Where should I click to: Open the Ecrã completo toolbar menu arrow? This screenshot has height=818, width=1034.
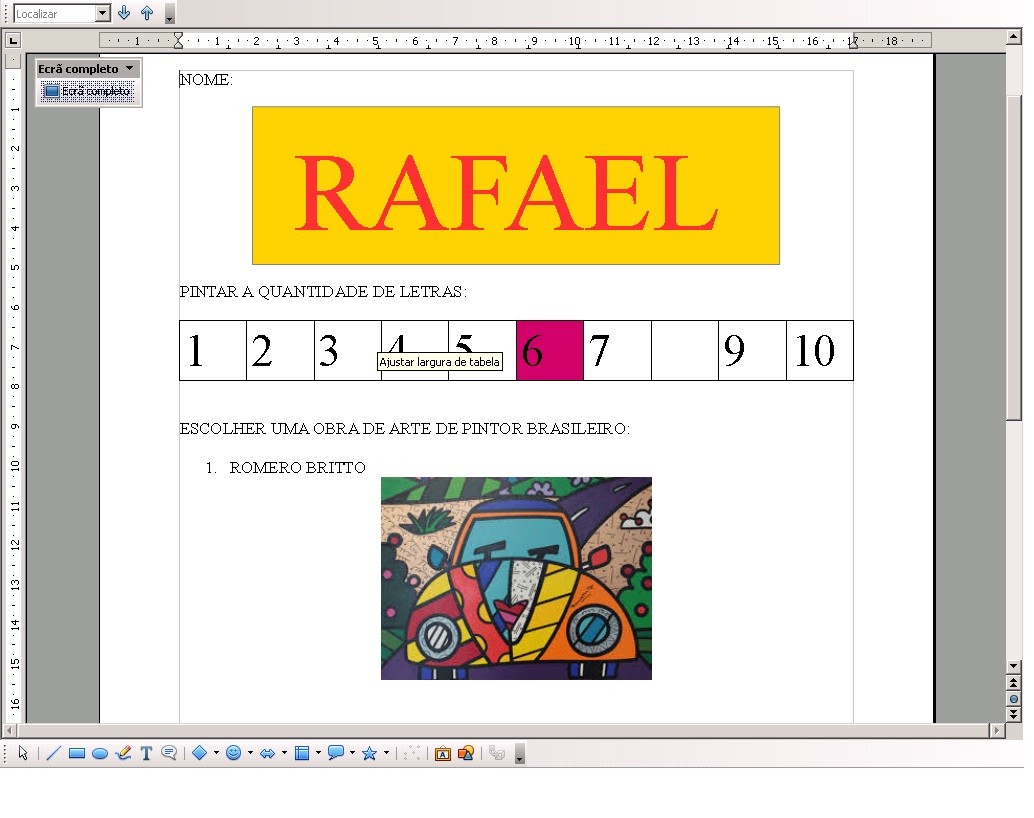[x=130, y=68]
